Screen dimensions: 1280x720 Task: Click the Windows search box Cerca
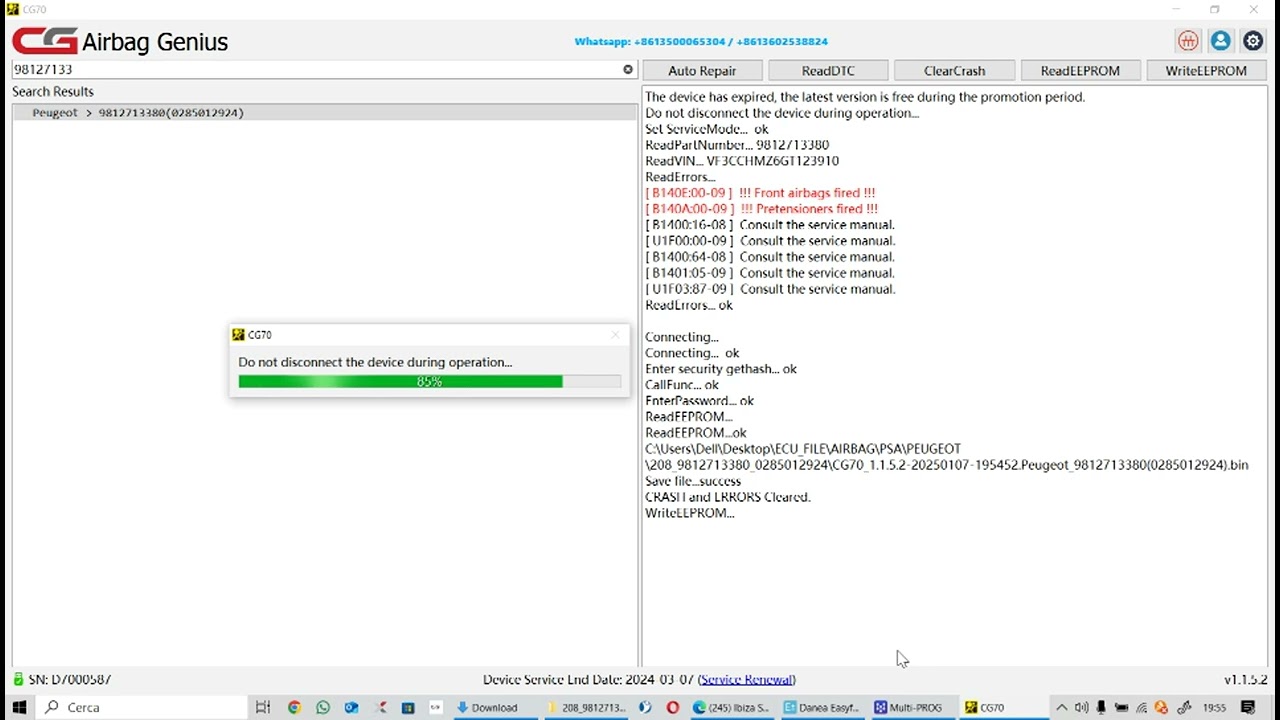[x=142, y=707]
